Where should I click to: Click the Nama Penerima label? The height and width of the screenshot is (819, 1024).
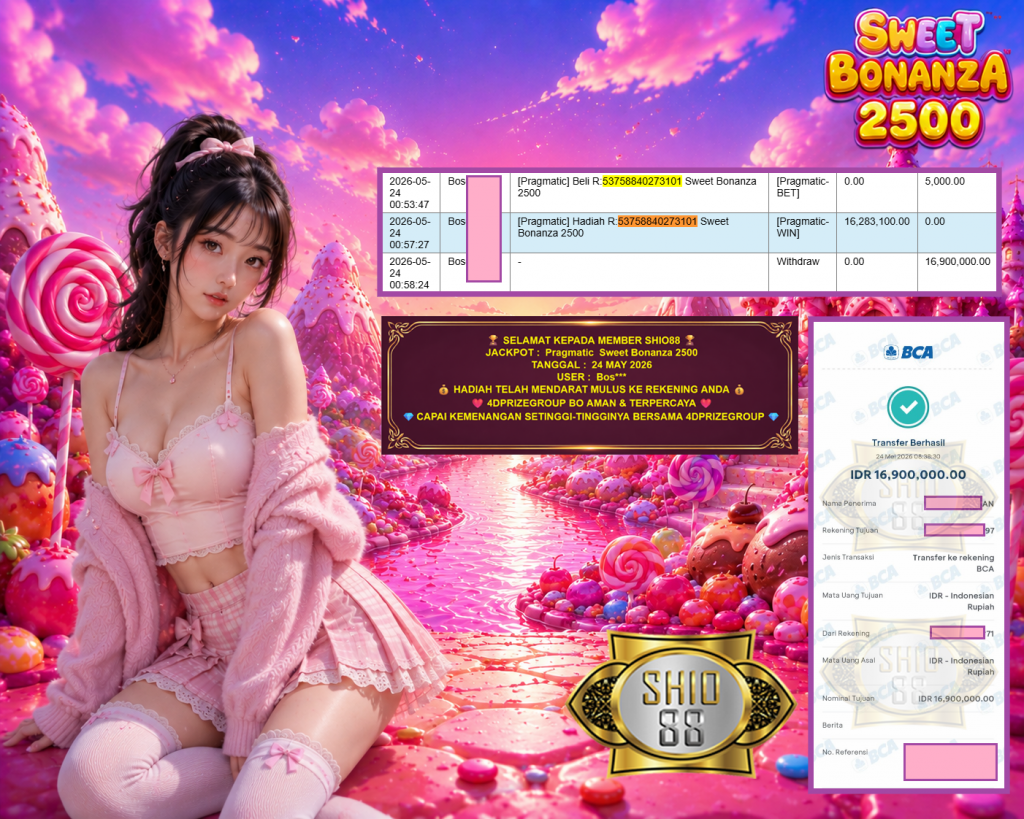pos(849,504)
